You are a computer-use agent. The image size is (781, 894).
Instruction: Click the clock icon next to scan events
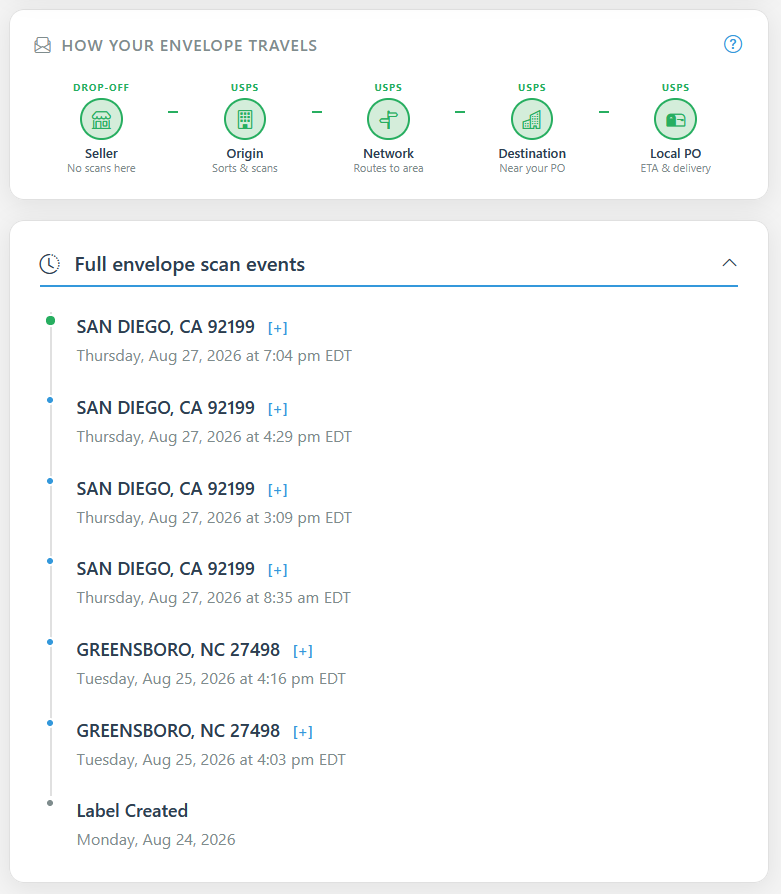coord(50,264)
